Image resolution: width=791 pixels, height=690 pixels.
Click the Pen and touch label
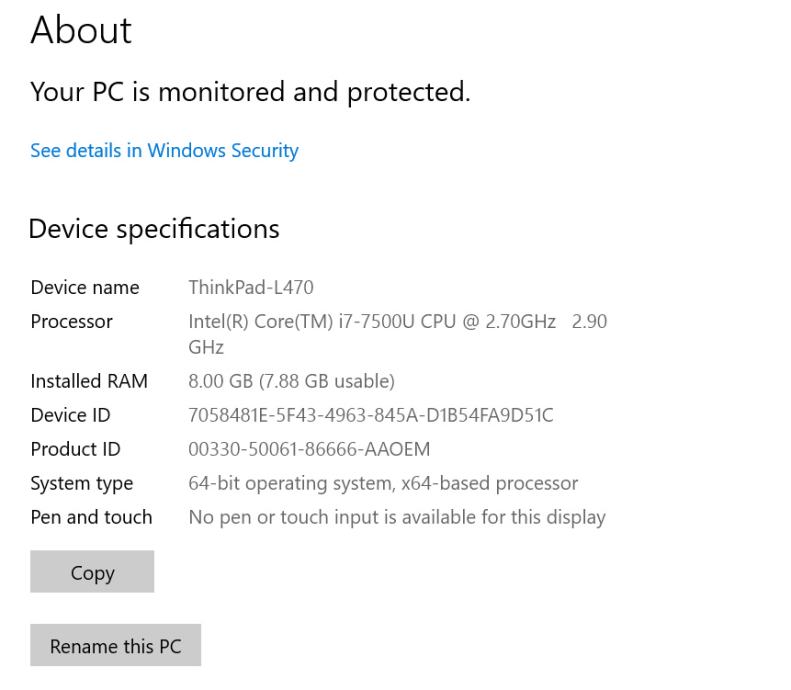pyautogui.click(x=91, y=517)
